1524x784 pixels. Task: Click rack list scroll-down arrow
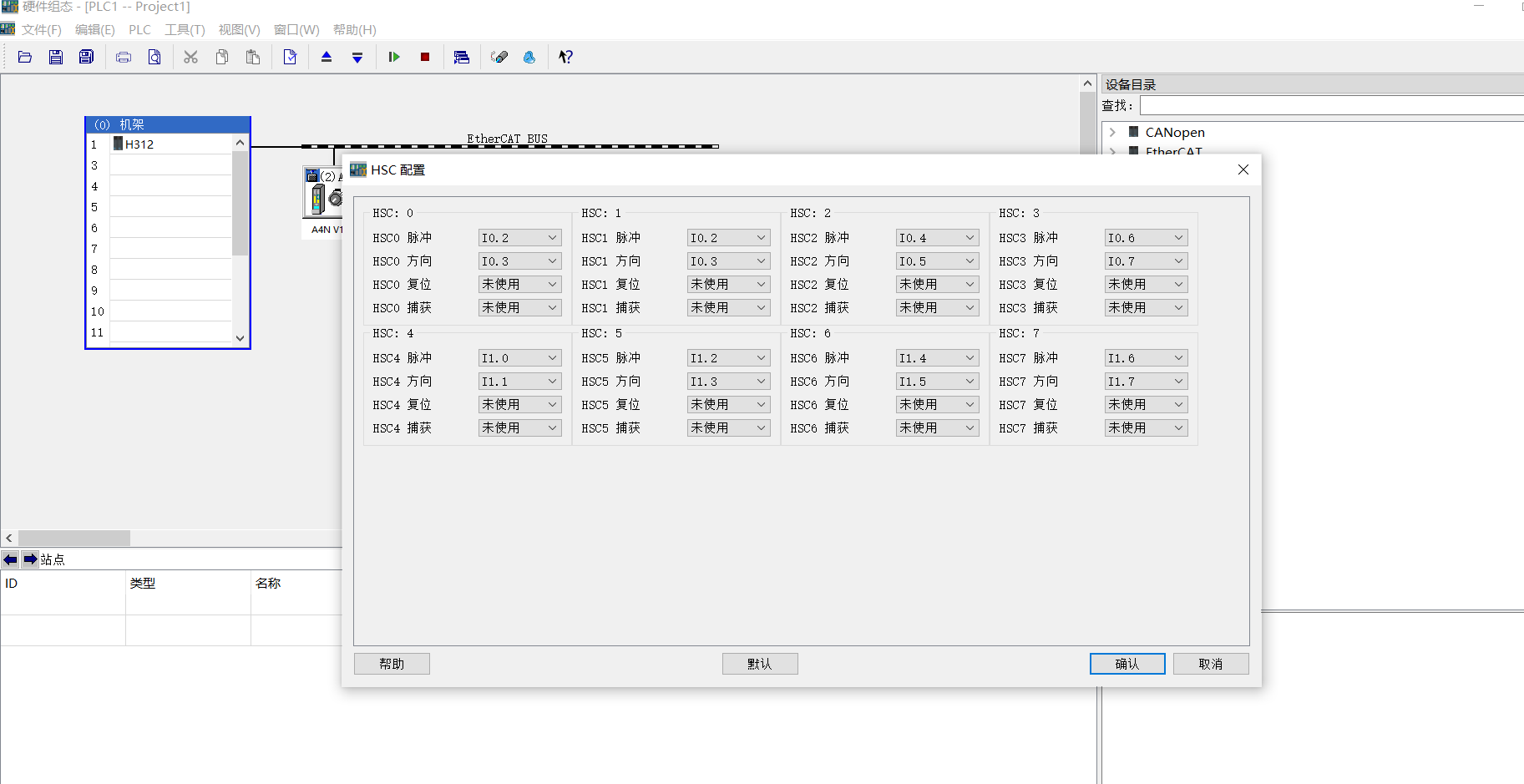click(240, 338)
